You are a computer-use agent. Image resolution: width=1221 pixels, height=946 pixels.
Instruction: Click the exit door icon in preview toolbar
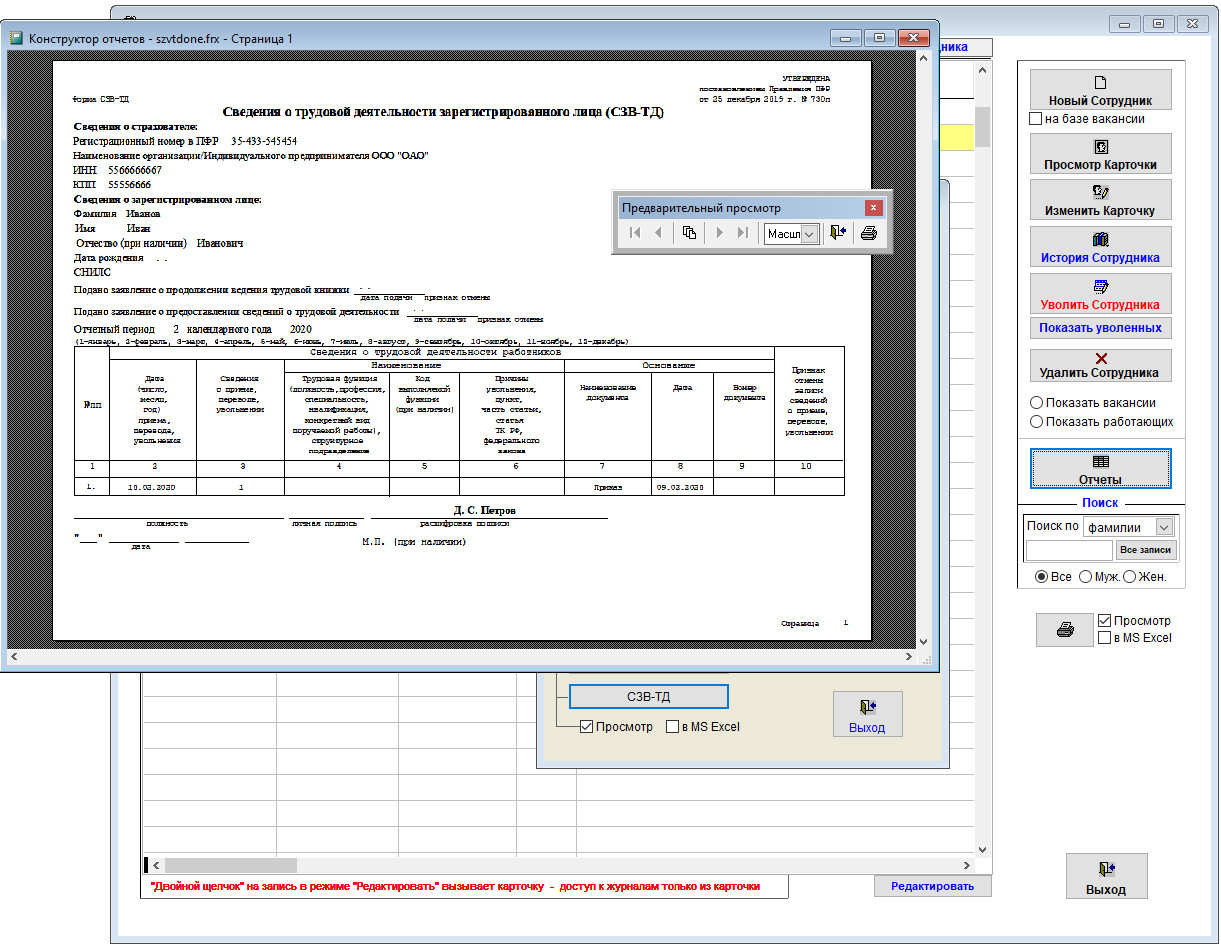click(x=838, y=233)
